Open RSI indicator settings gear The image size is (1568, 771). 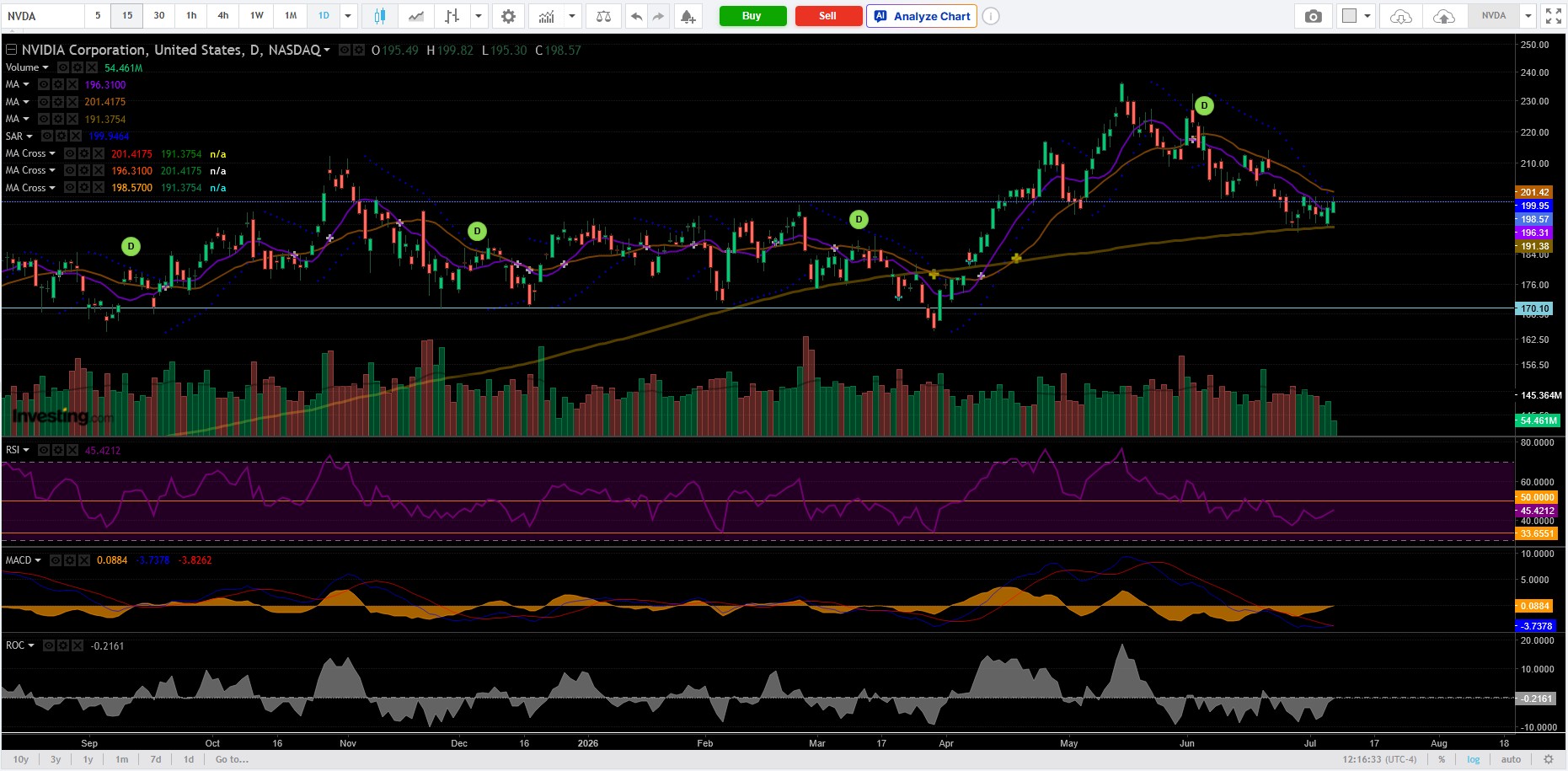pyautogui.click(x=56, y=450)
